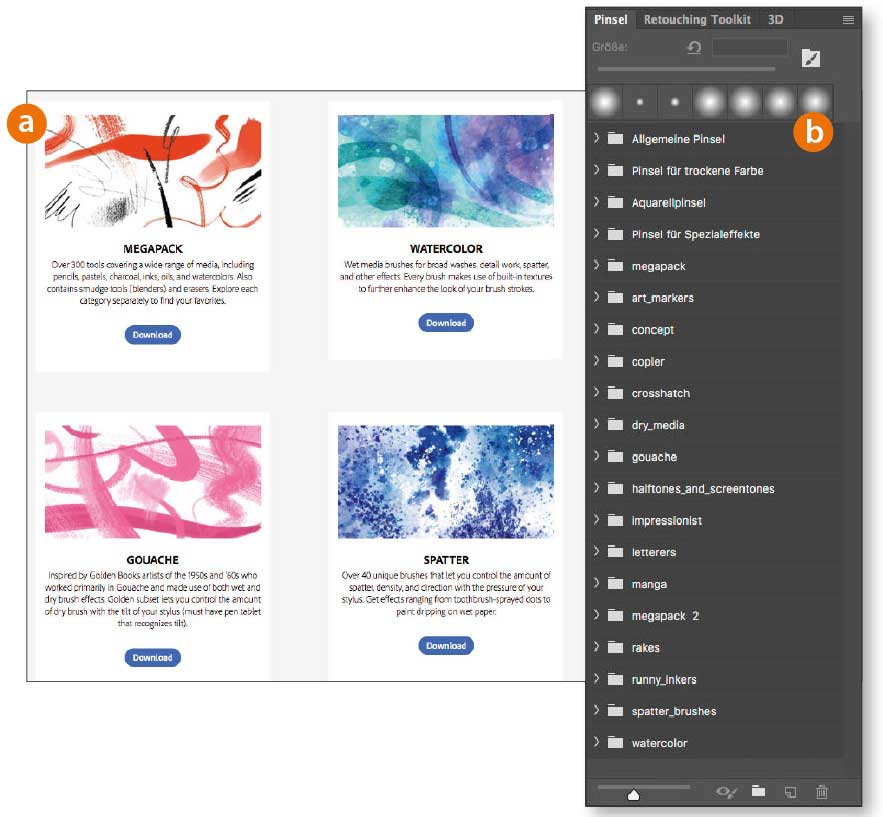Select the 'megapack 2' row

tap(715, 616)
